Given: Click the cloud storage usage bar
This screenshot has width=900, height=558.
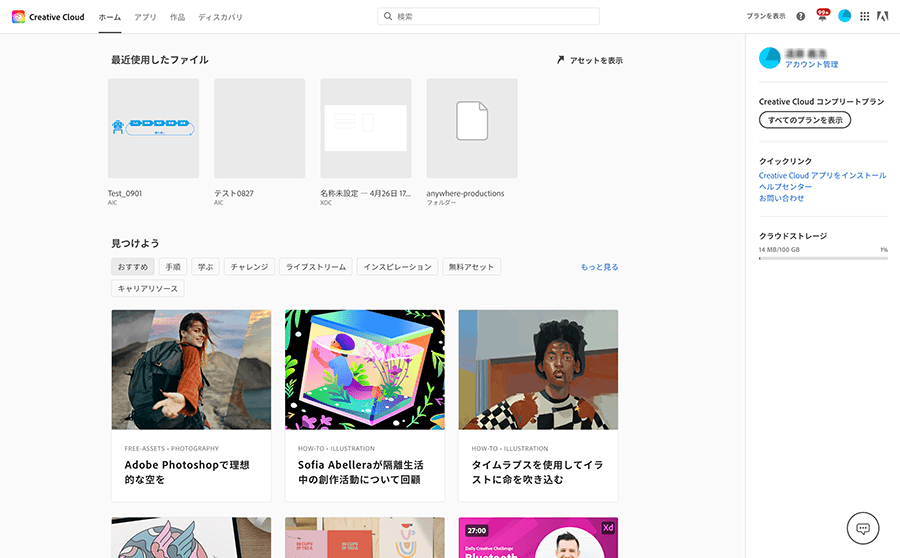Looking at the screenshot, I should tap(823, 258).
